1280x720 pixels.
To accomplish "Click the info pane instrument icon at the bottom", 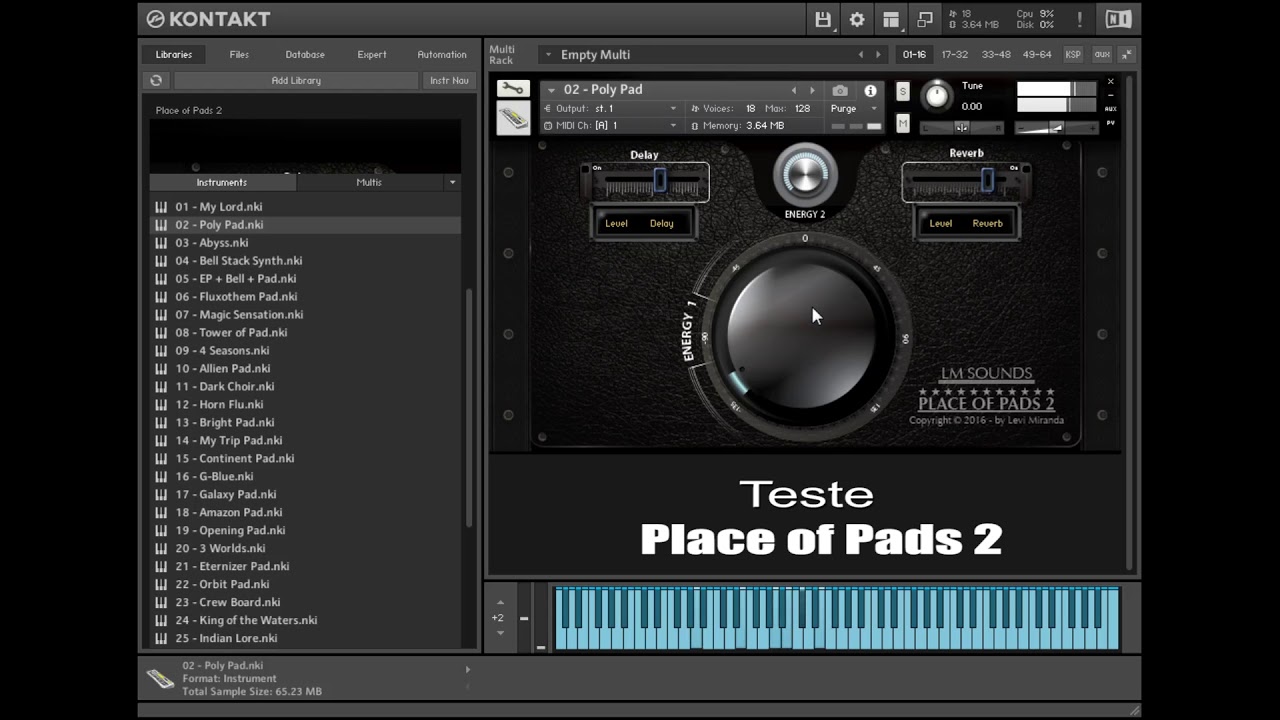I will [x=160, y=679].
